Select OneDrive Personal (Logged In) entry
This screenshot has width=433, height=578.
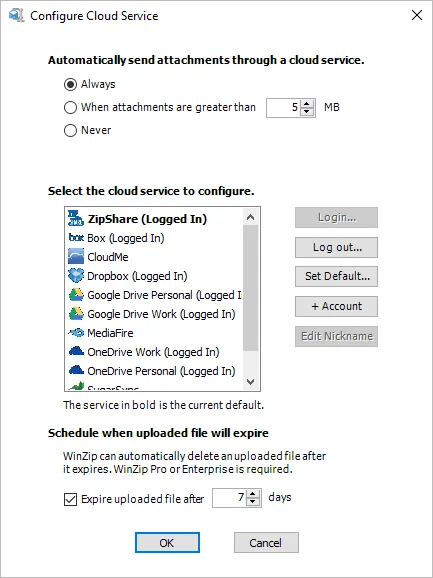tap(154, 370)
